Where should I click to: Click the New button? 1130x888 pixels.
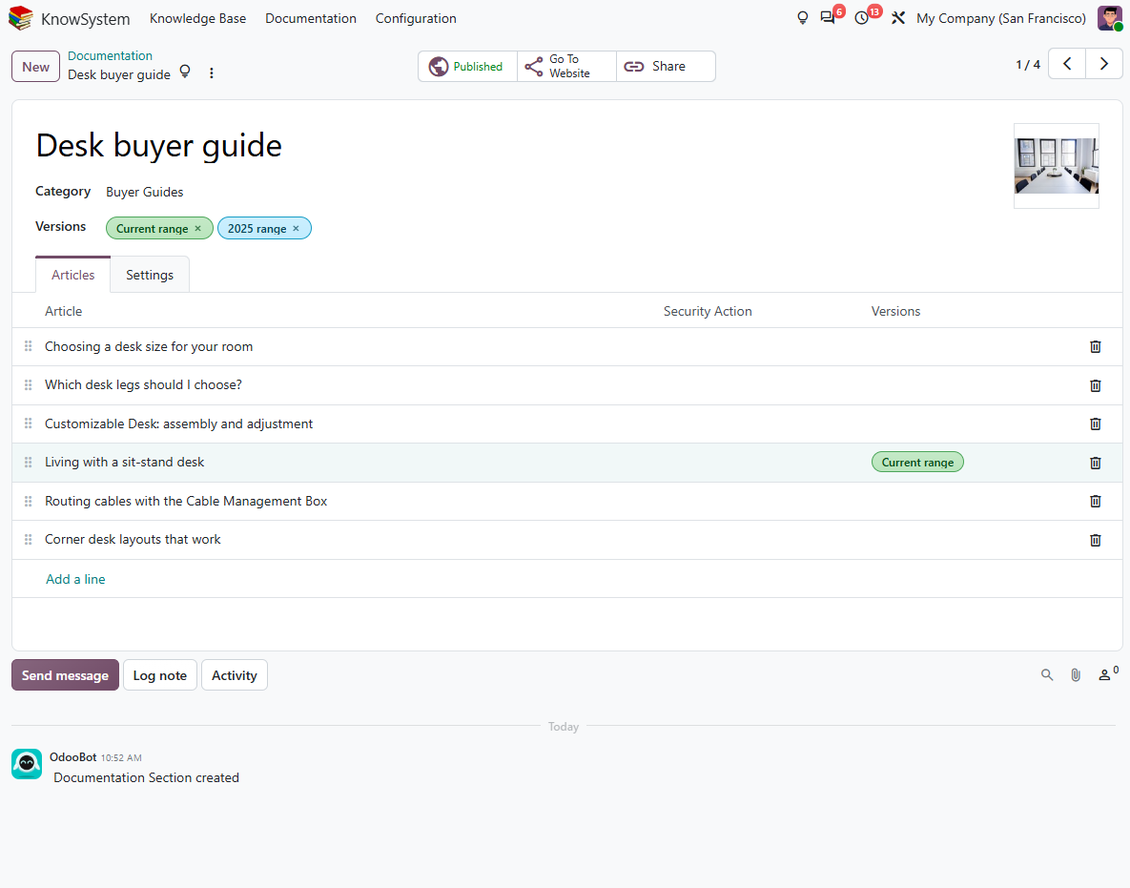point(35,67)
